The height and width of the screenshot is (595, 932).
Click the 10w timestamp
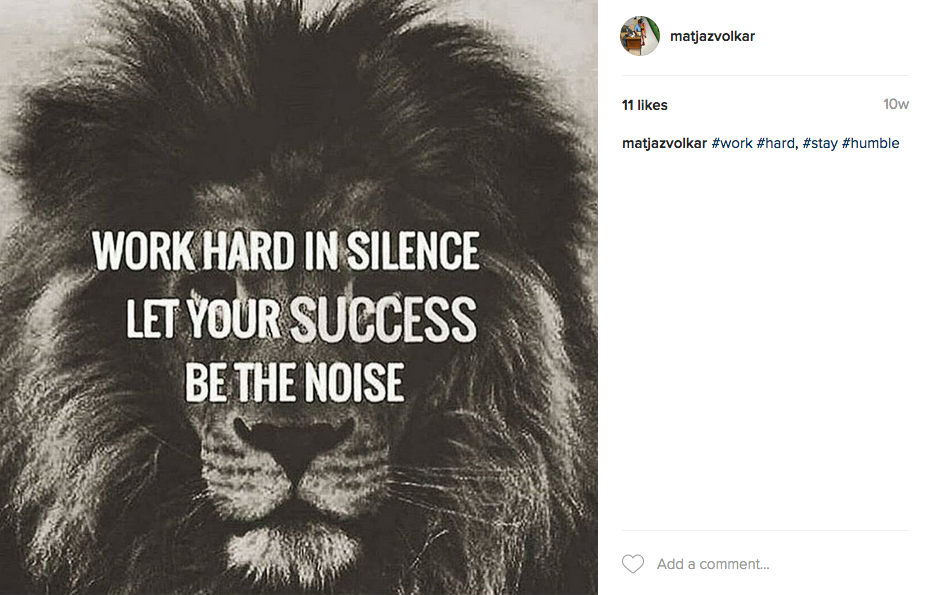[896, 105]
